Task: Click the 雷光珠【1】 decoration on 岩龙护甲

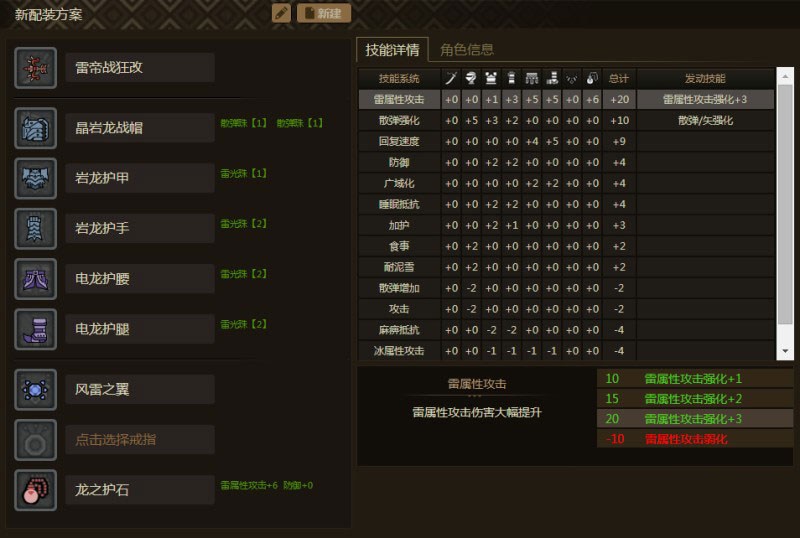Action: pyautogui.click(x=243, y=173)
